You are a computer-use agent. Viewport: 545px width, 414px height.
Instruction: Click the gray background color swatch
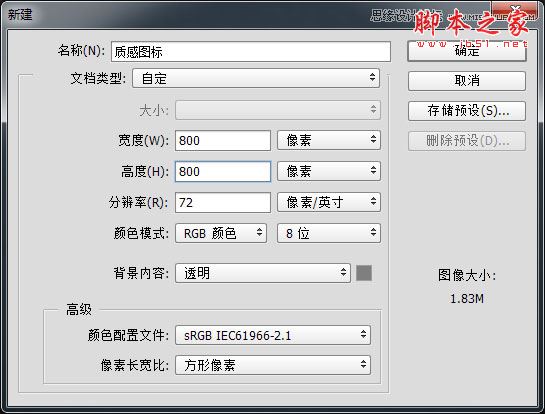(x=364, y=273)
